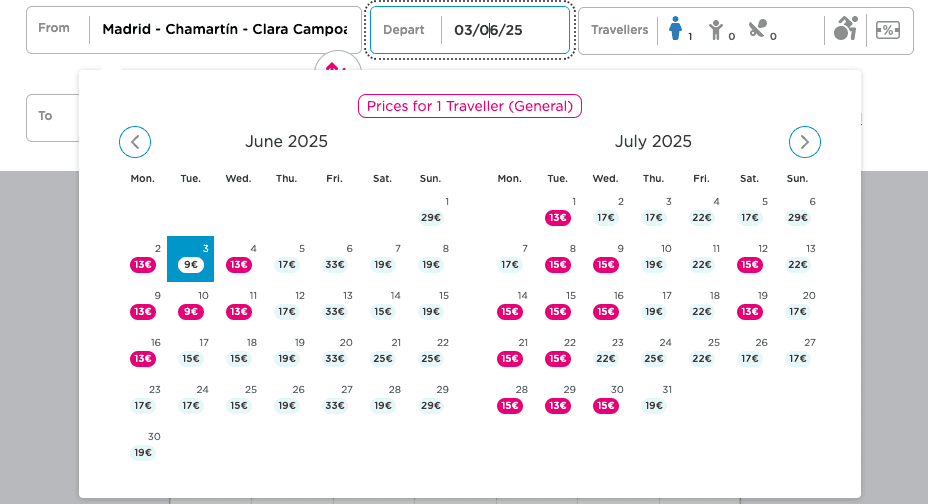
Task: Click the adult traveller icon
Action: pos(675,30)
